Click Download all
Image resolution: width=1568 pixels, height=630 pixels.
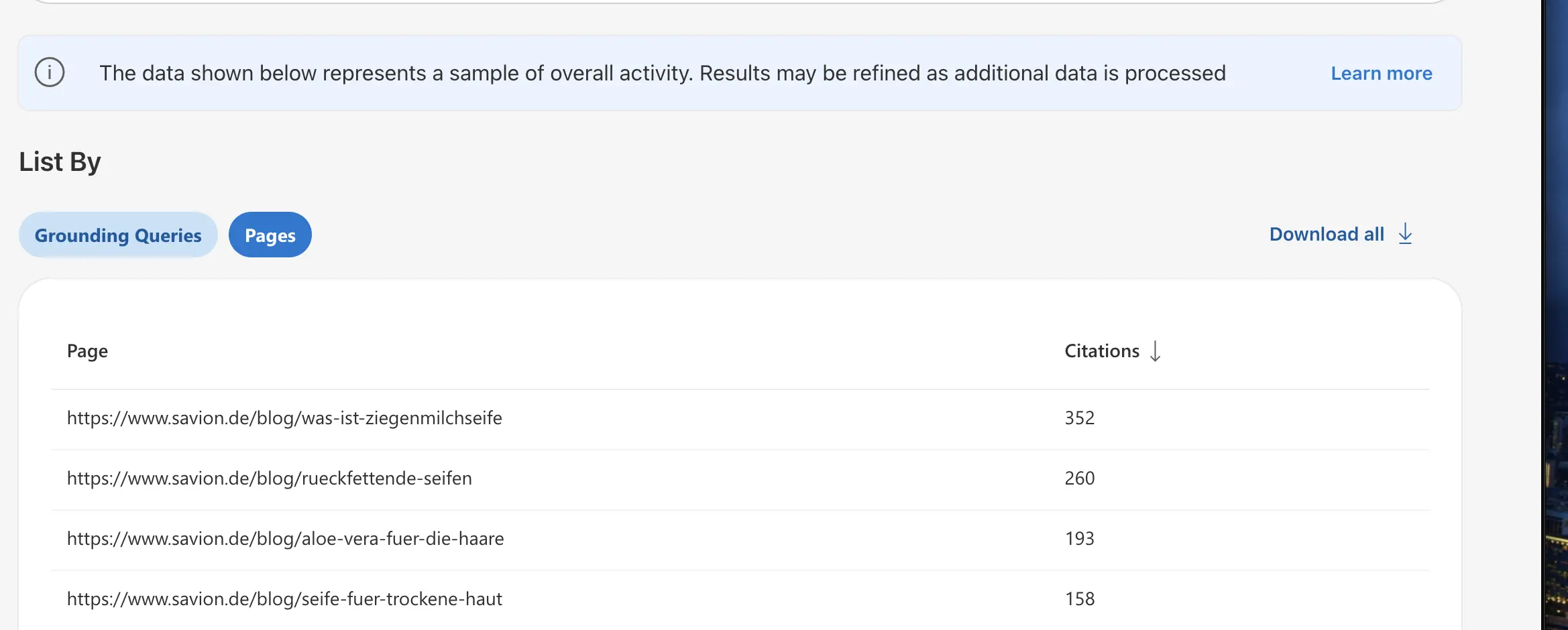click(x=1326, y=234)
